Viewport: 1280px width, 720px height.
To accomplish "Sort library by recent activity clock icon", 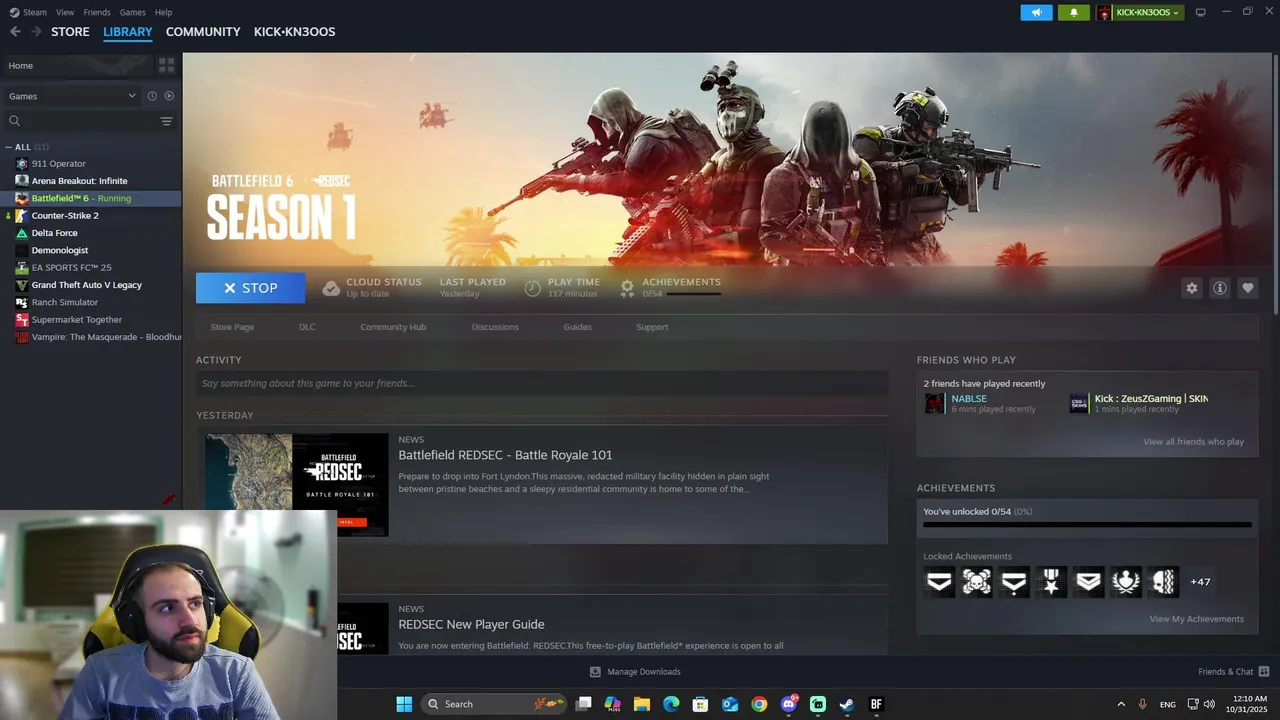I will [152, 96].
